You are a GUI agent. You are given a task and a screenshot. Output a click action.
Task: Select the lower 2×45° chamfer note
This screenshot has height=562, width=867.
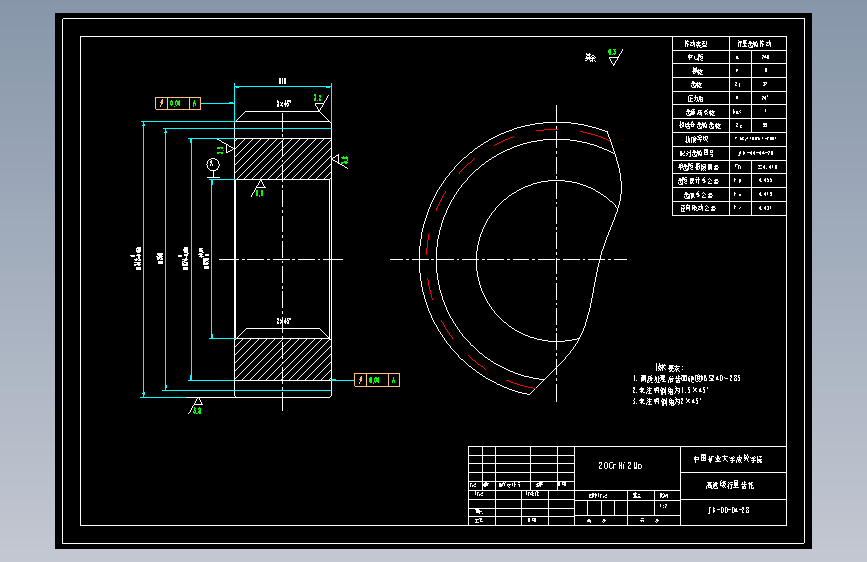(x=284, y=321)
